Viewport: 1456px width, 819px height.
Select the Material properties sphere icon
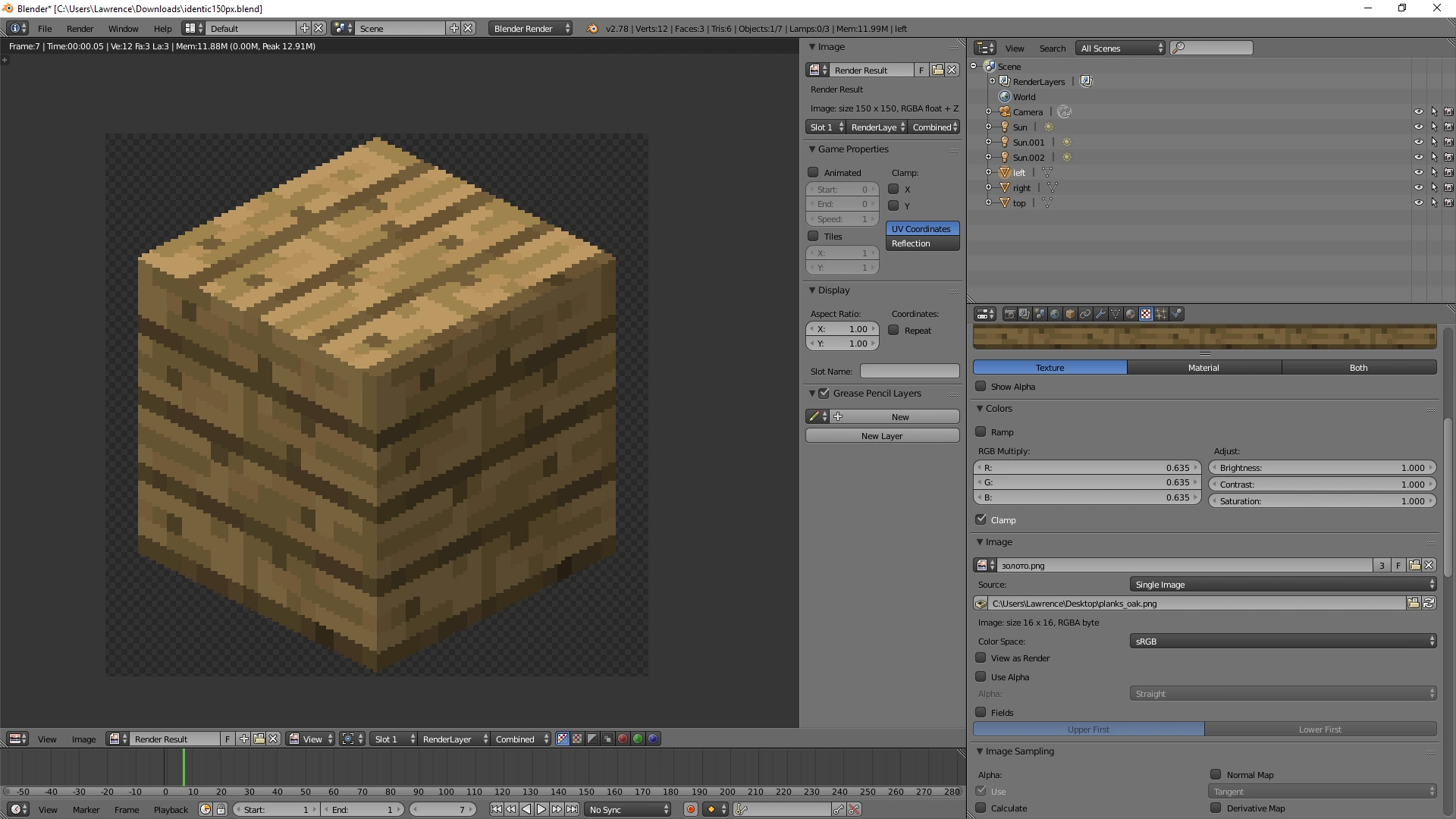pyautogui.click(x=1131, y=314)
